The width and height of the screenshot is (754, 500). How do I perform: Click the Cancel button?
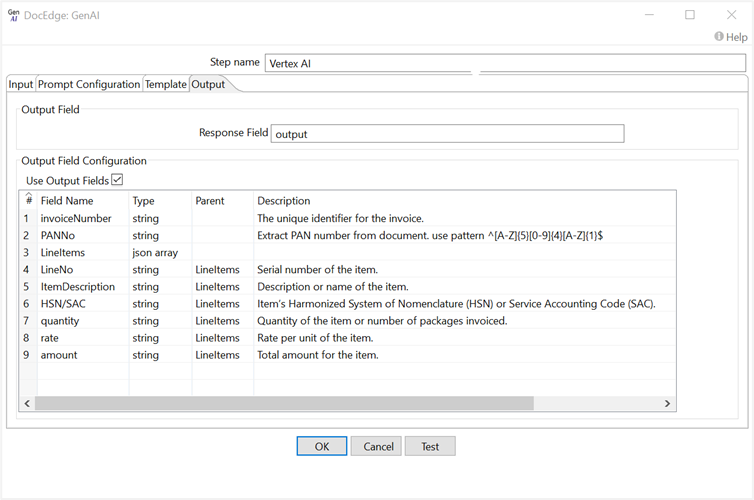(378, 447)
